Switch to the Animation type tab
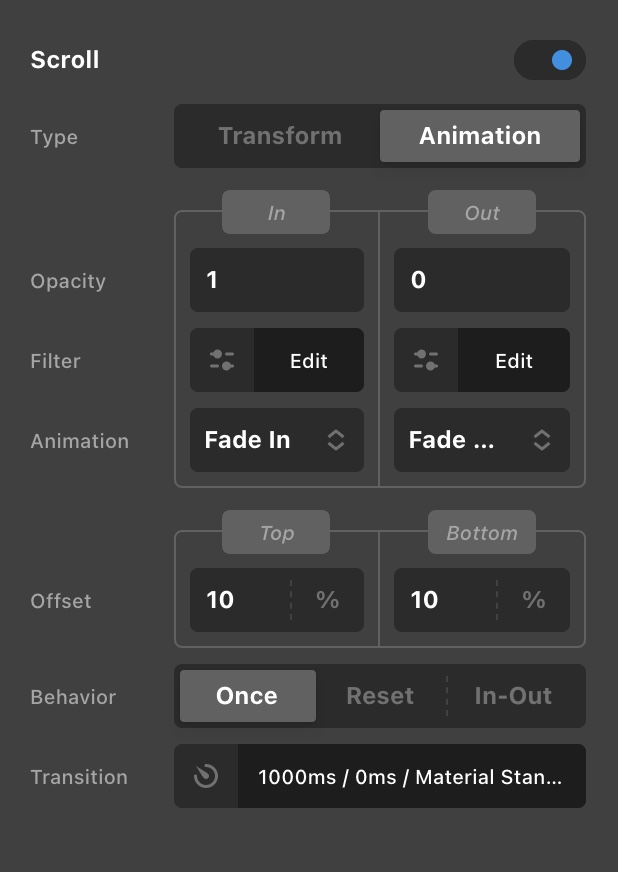Image resolution: width=618 pixels, height=872 pixels. [x=480, y=136]
